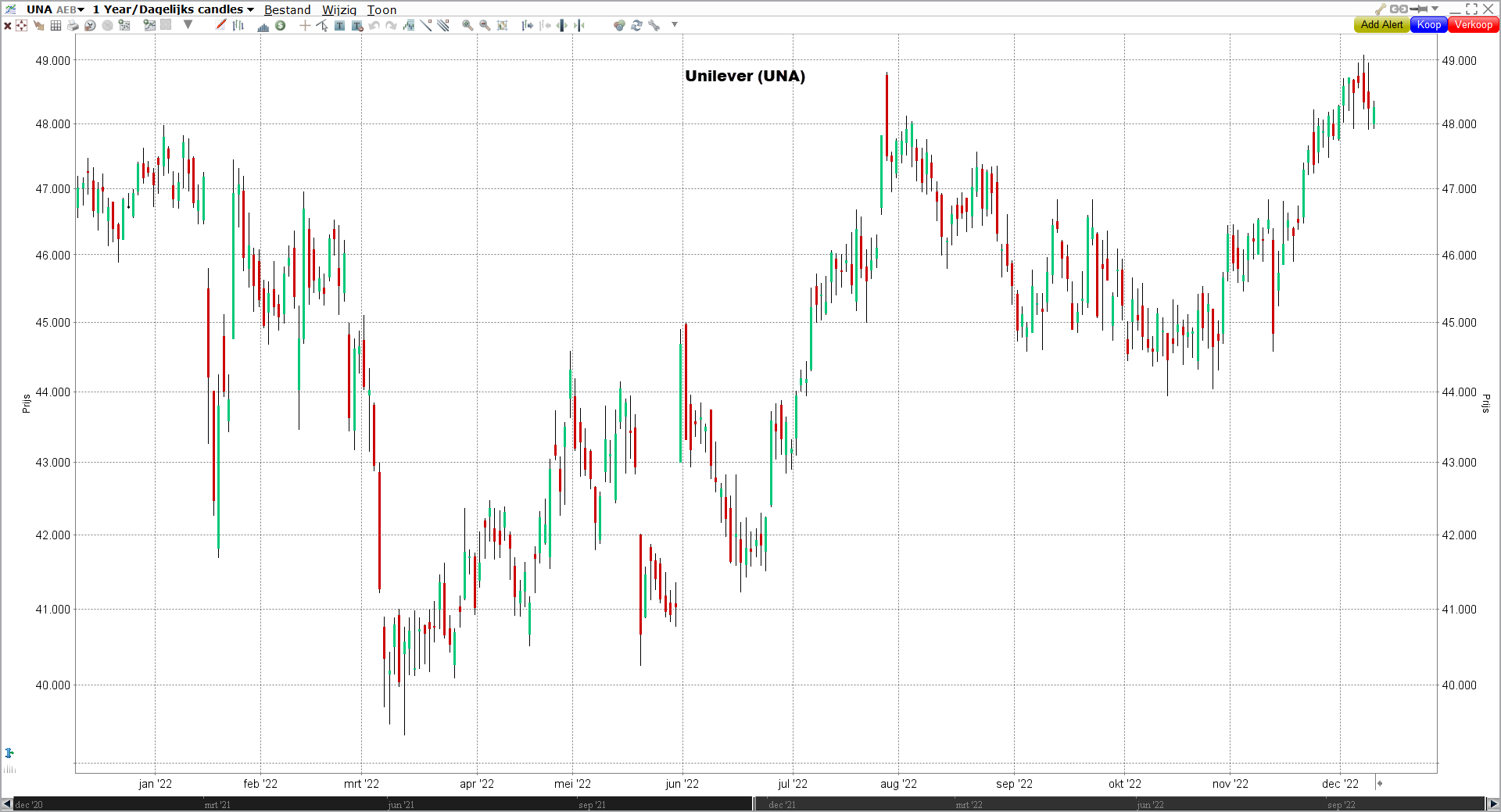Select the trendline drawing tool
1501x812 pixels.
click(x=426, y=25)
